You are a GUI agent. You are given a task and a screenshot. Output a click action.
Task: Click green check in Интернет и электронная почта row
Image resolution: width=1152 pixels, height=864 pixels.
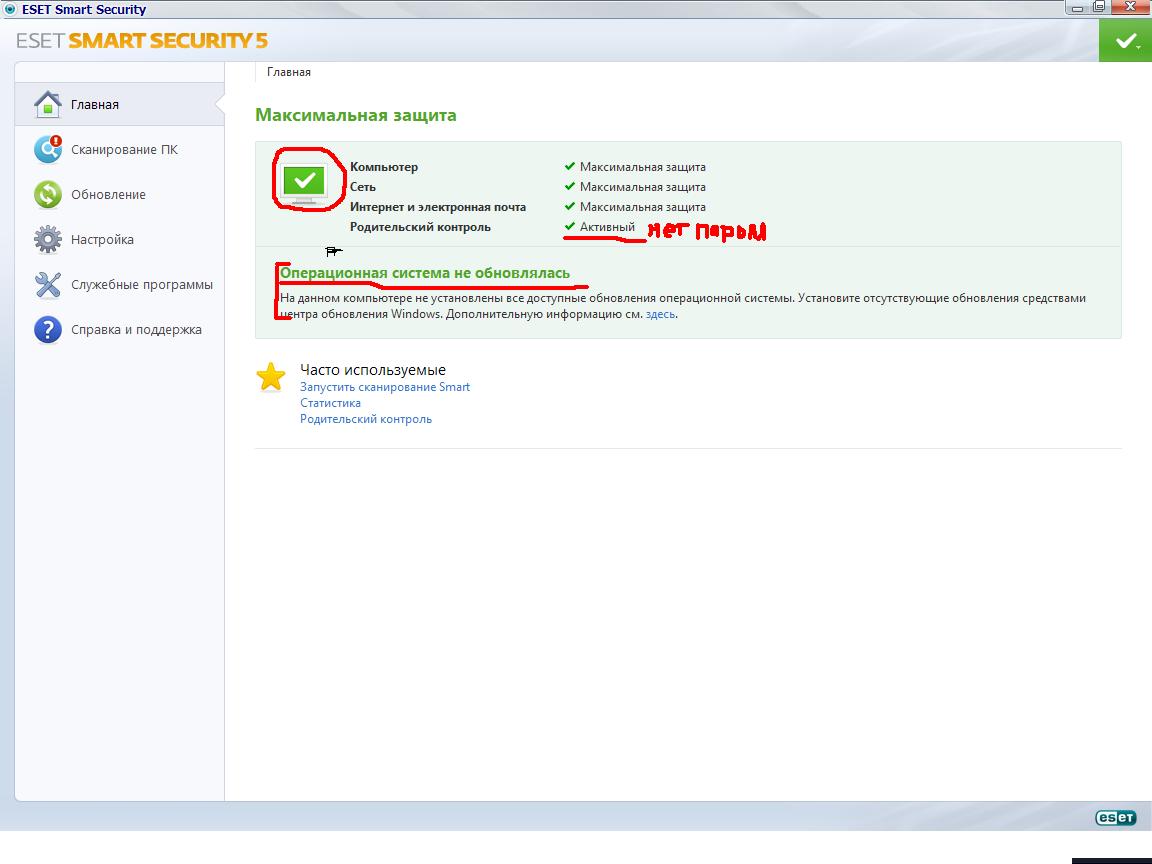point(569,206)
